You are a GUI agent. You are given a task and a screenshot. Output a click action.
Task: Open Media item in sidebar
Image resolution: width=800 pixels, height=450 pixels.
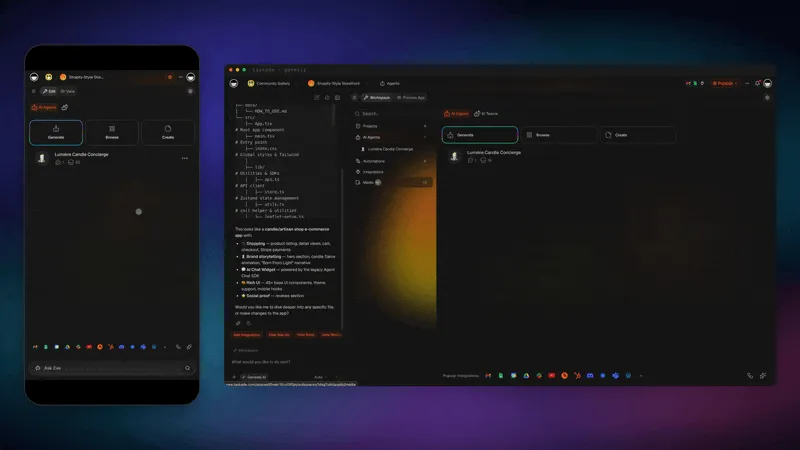pos(393,182)
